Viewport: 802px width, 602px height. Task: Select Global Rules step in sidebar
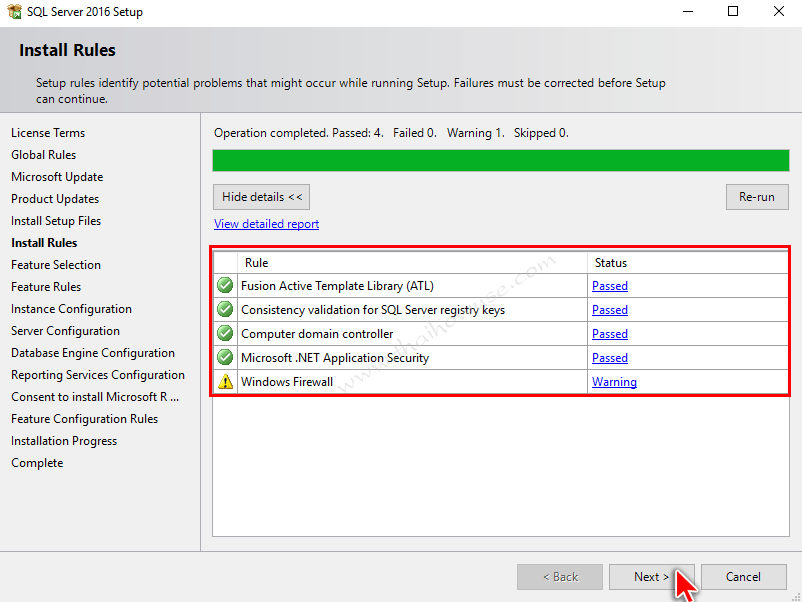tap(43, 155)
